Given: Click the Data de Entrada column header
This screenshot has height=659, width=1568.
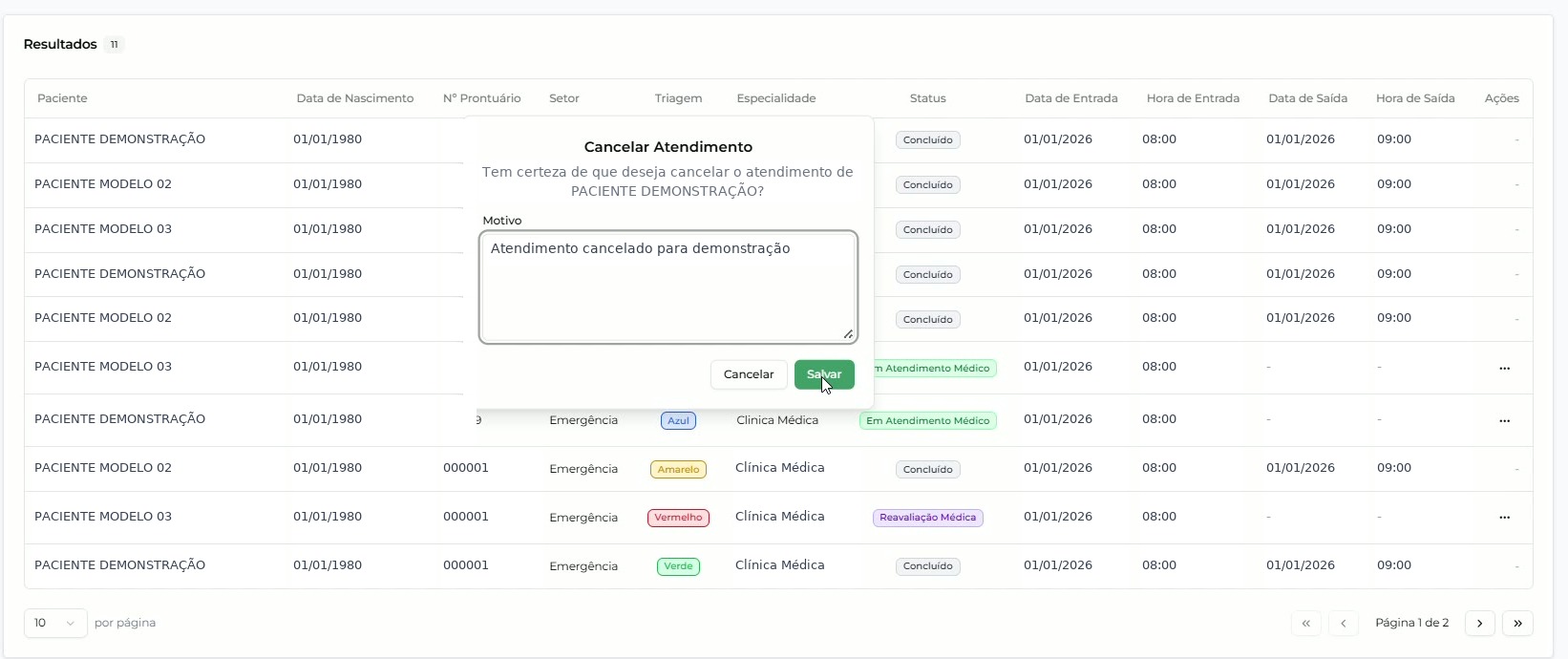Looking at the screenshot, I should [x=1071, y=98].
